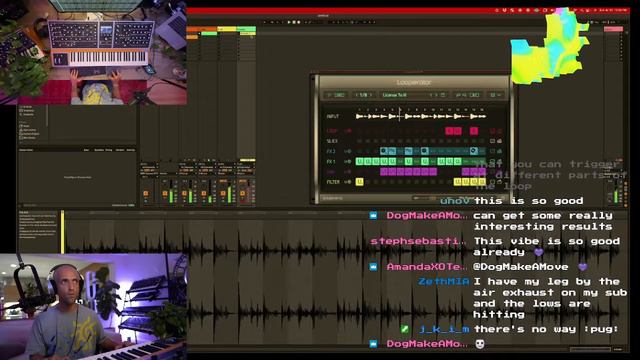Select the red Master track header
Viewport: 640px width, 360px height.
613,29
